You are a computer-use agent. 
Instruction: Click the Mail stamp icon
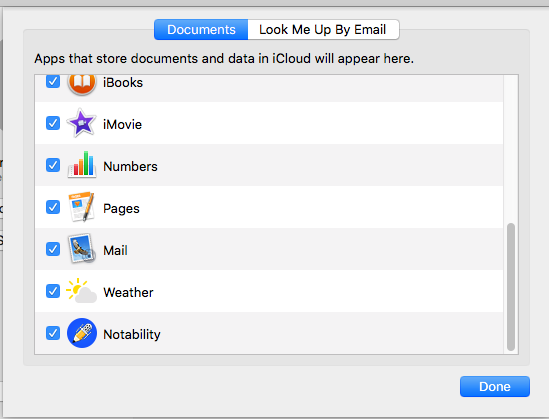click(82, 249)
